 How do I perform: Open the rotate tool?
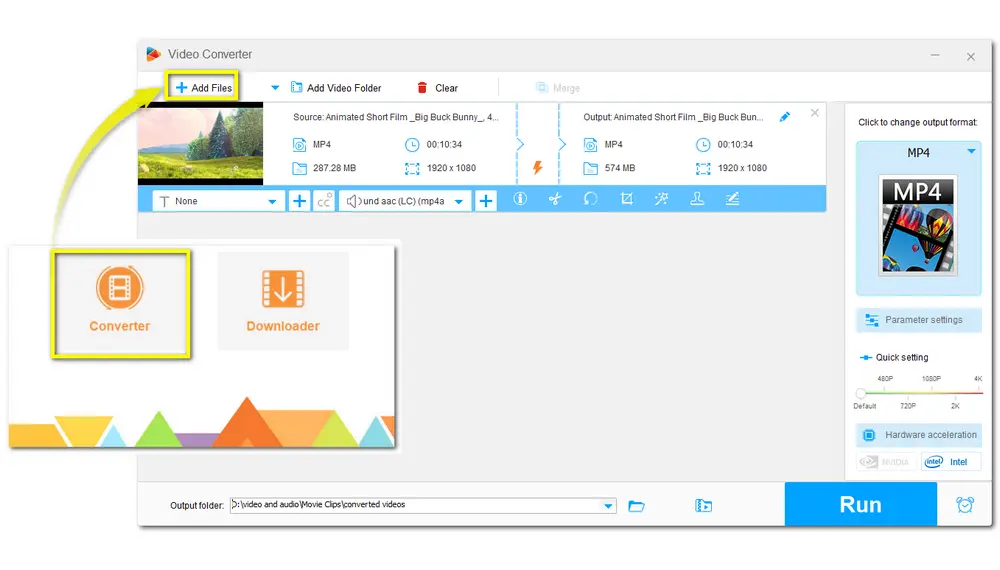[591, 199]
